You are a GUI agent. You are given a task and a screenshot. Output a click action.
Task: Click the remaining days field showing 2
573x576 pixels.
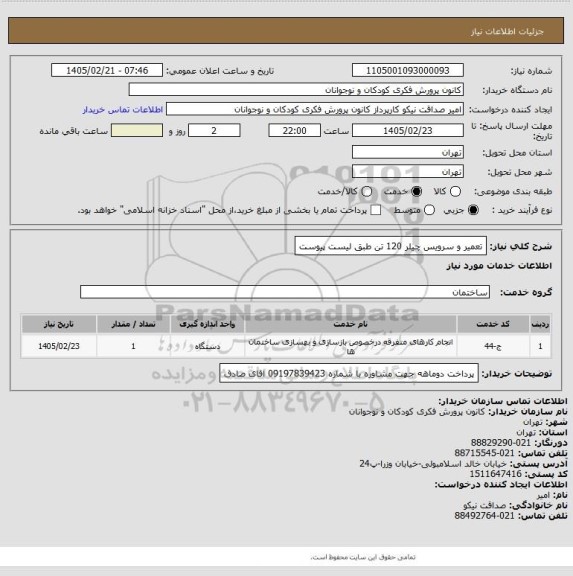(214, 130)
